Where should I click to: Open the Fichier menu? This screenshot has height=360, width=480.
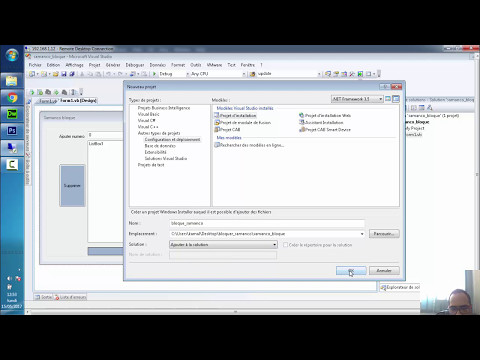click(x=35, y=65)
